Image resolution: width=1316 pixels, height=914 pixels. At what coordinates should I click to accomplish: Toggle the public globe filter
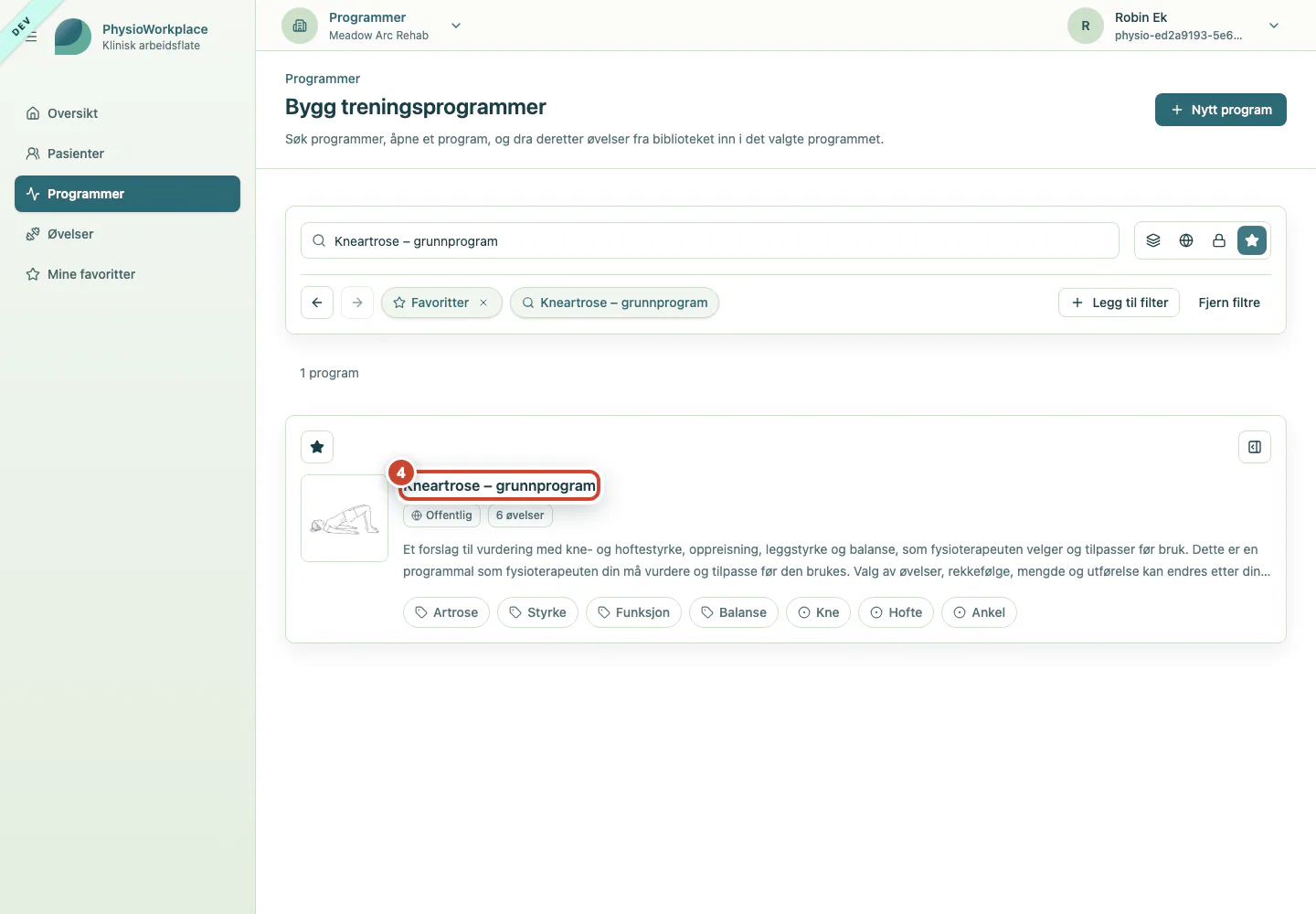(1186, 240)
